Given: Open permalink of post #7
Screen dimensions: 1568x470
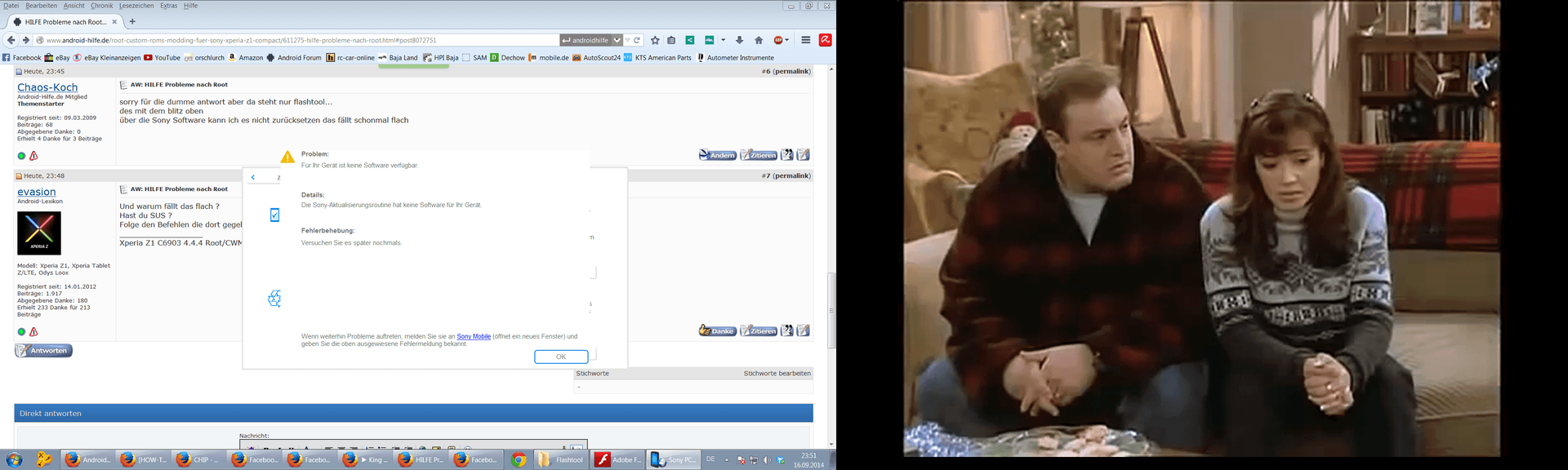Looking at the screenshot, I should pyautogui.click(x=792, y=176).
